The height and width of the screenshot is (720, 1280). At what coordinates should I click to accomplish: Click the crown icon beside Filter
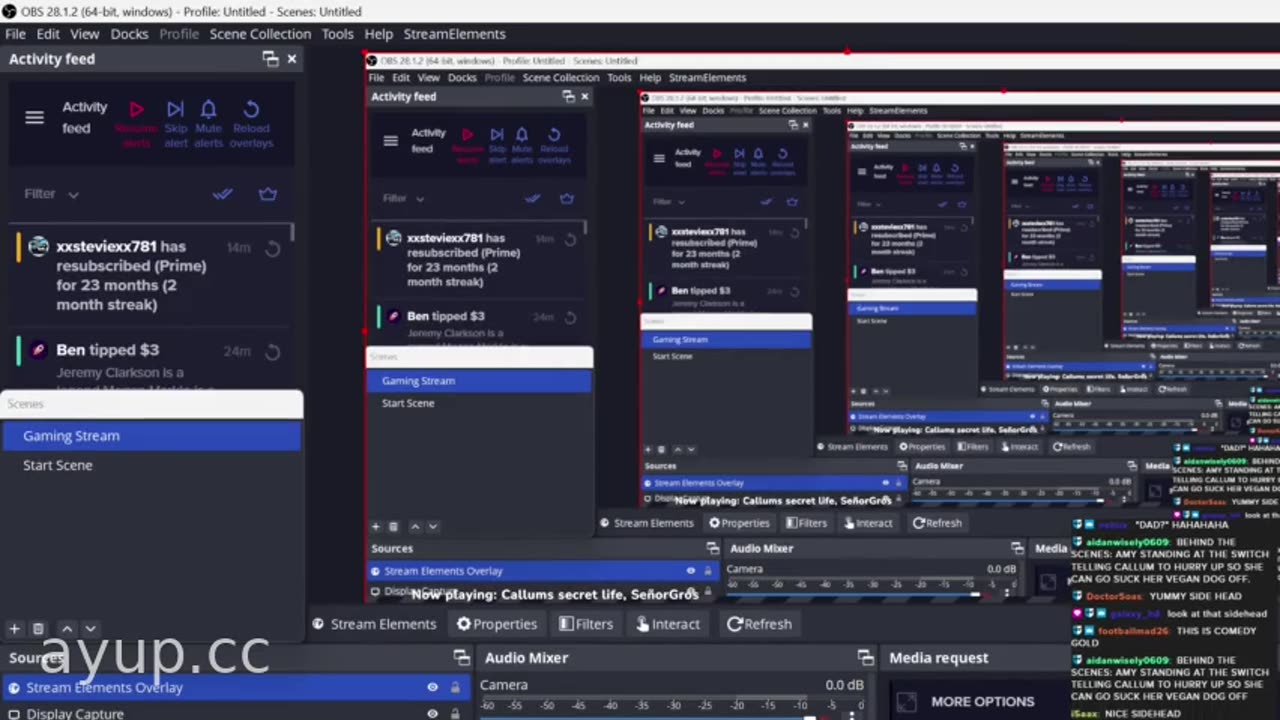(268, 194)
